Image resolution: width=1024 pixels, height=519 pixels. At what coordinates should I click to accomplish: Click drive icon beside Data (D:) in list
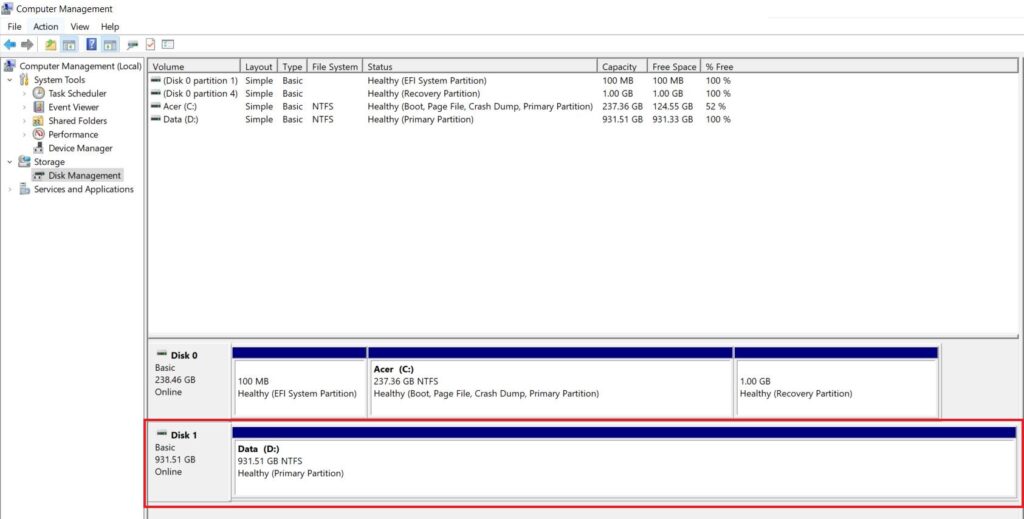155,119
